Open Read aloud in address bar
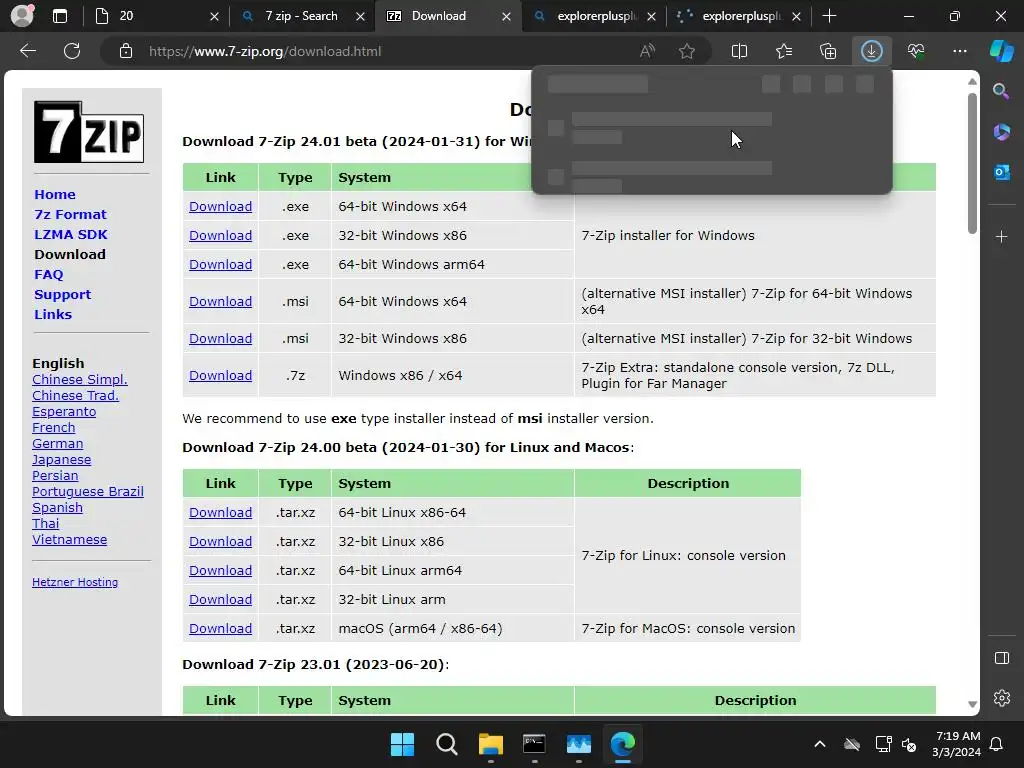 [x=647, y=51]
